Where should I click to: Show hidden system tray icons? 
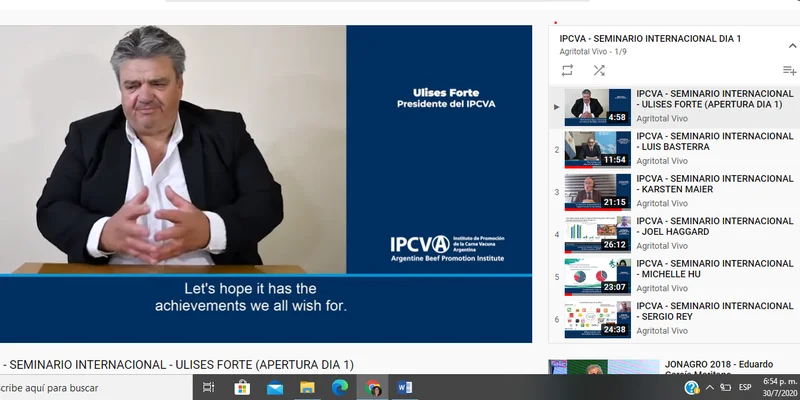click(710, 388)
